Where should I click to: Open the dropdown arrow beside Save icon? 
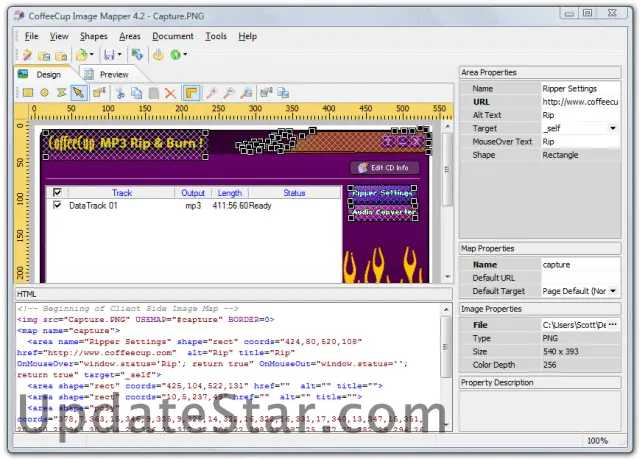[x=120, y=54]
